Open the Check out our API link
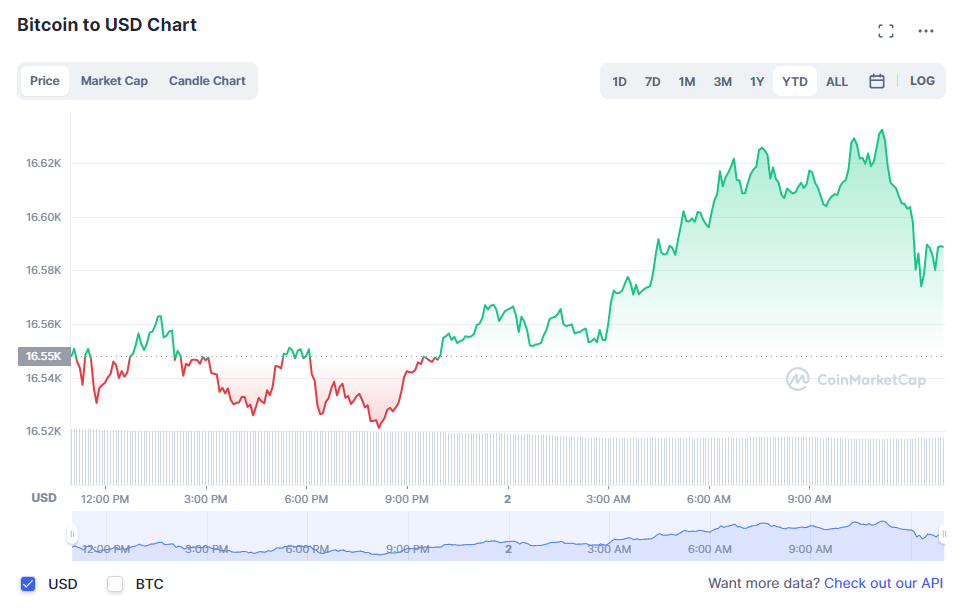 coord(883,583)
